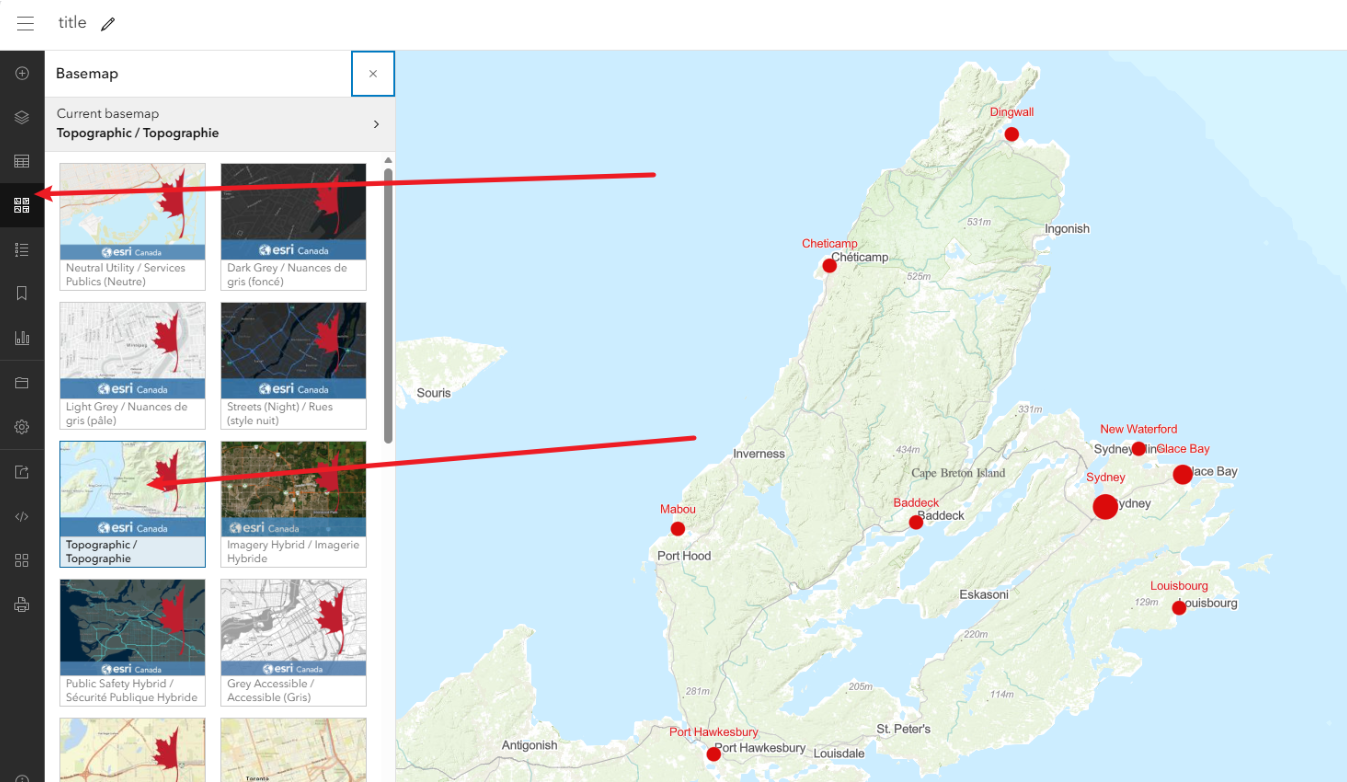Screen dimensions: 1347x782
Task: Select the Basemap icon in sidebar
Action: point(22,205)
